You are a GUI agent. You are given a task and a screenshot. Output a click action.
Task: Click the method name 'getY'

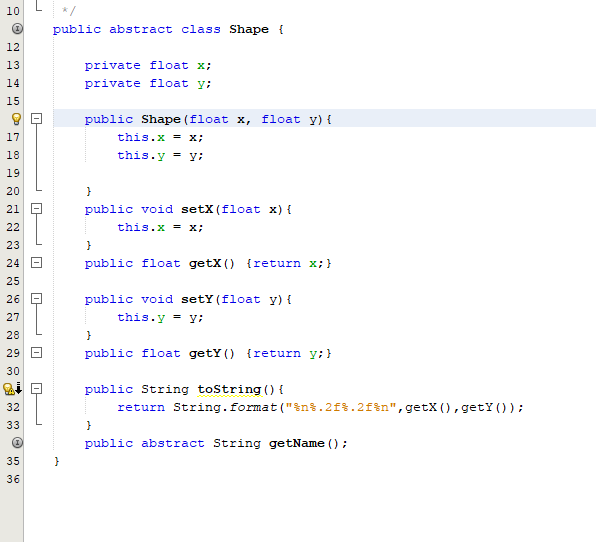(x=205, y=353)
